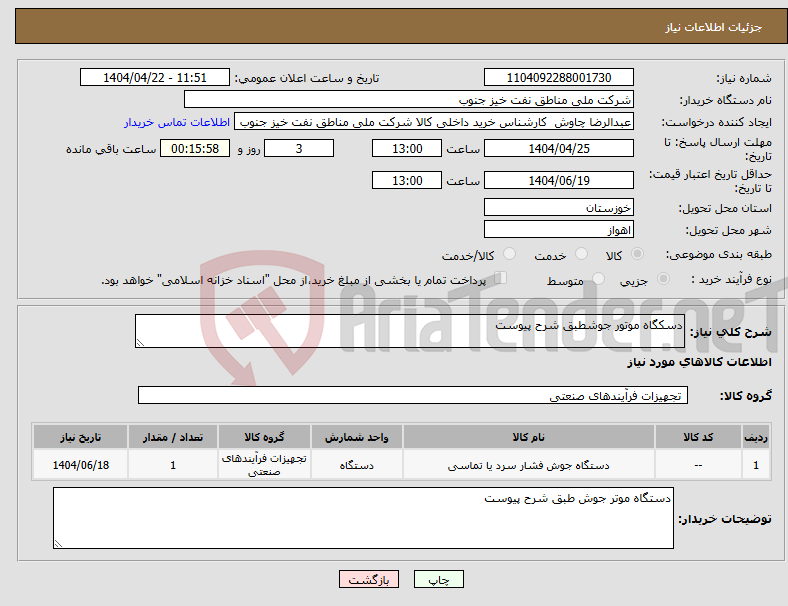Screen dimensions: 788x606
Task: Toggle the اسناد خزانه اسلامی payment checkbox
Action: [x=501, y=277]
